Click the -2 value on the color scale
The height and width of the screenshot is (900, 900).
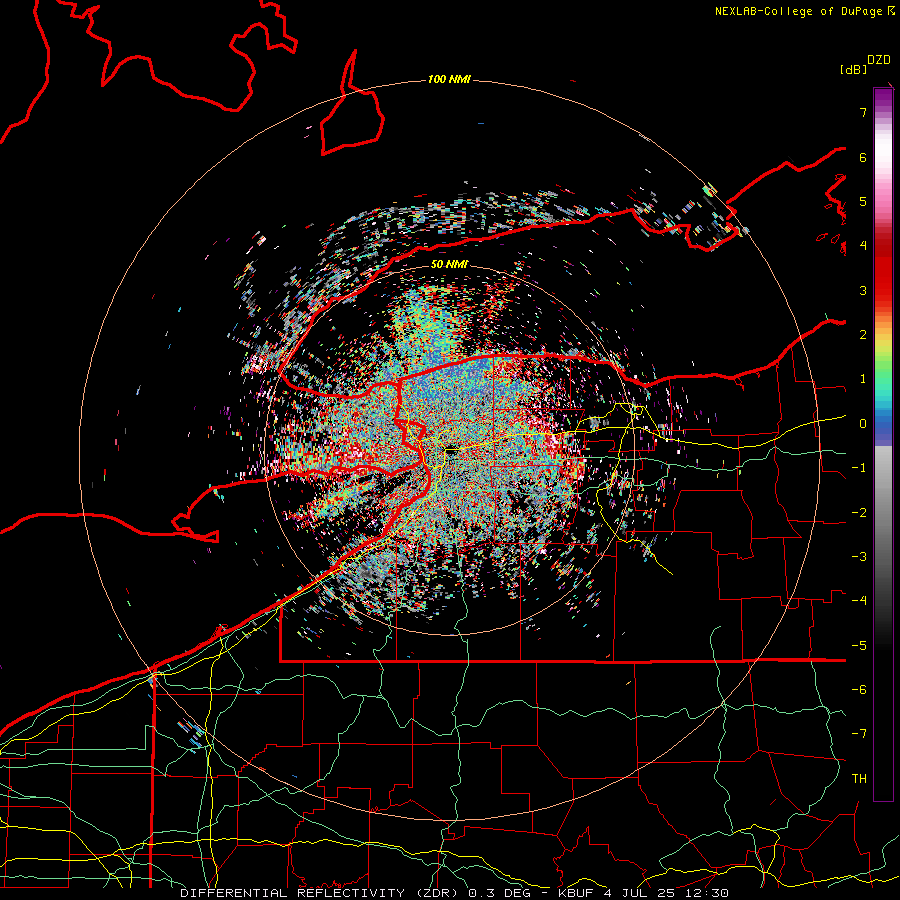[x=859, y=513]
